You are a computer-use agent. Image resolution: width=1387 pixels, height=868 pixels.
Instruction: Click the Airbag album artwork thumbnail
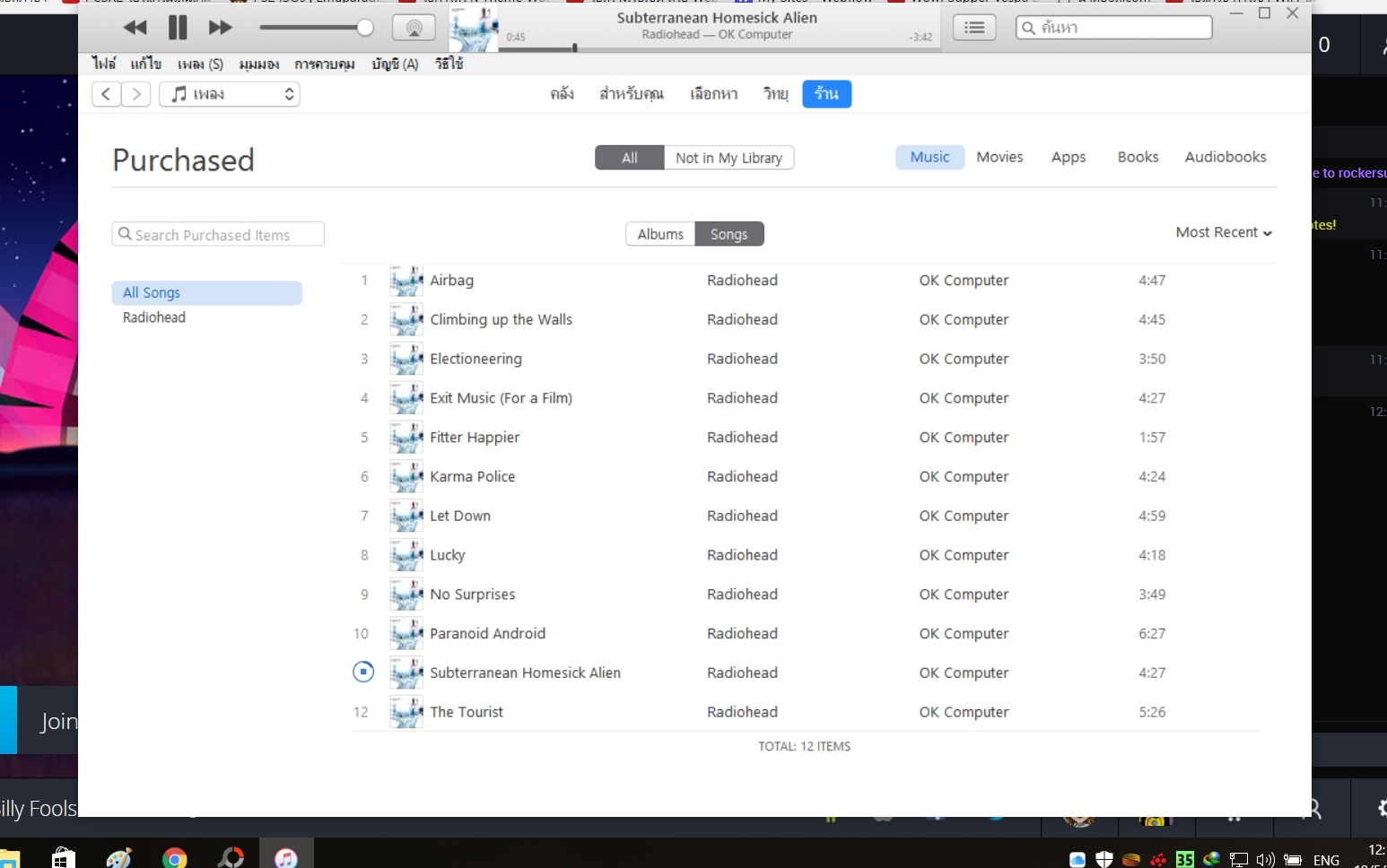(406, 281)
